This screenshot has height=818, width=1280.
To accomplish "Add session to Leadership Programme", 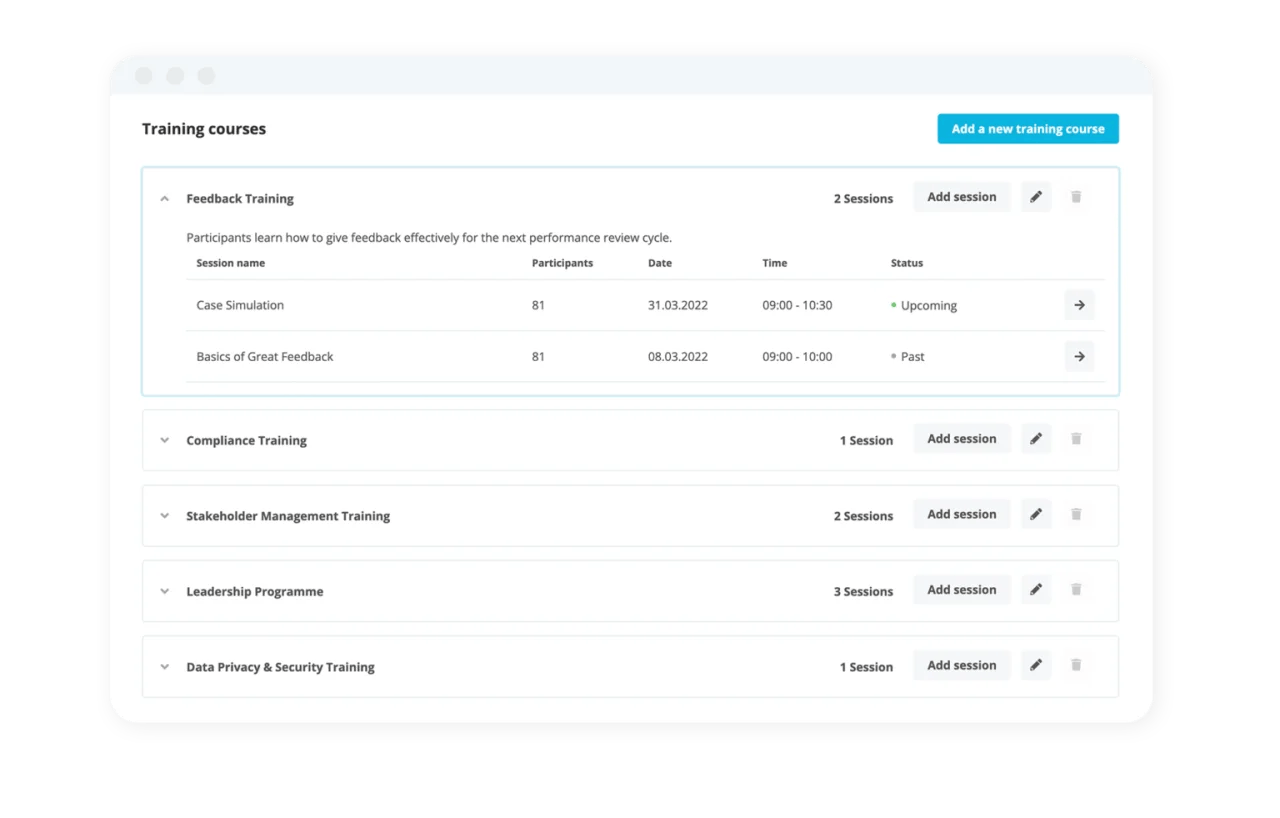I will (x=961, y=590).
